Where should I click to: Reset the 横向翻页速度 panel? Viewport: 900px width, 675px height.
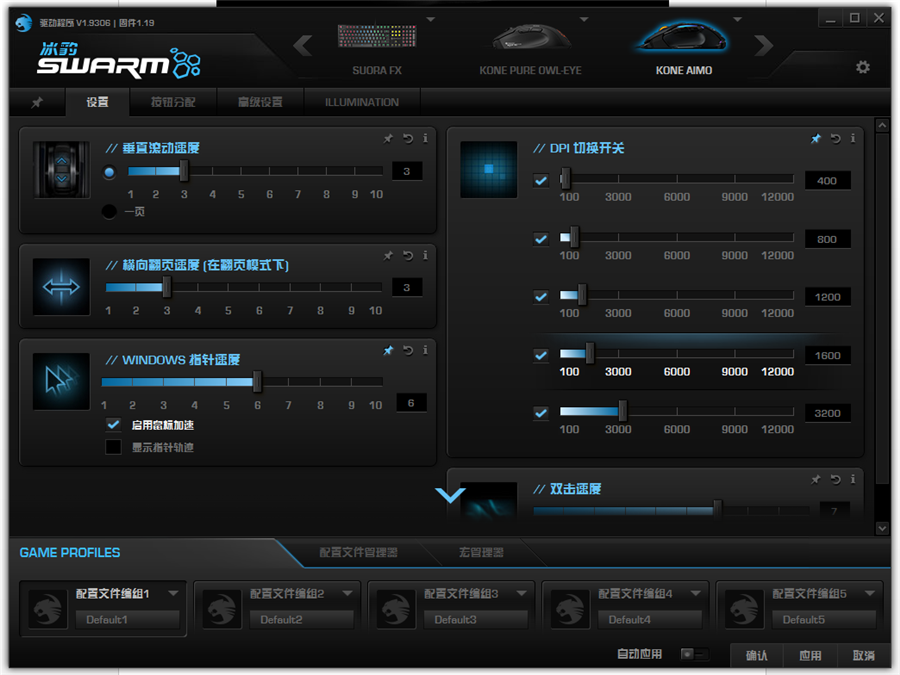click(407, 256)
